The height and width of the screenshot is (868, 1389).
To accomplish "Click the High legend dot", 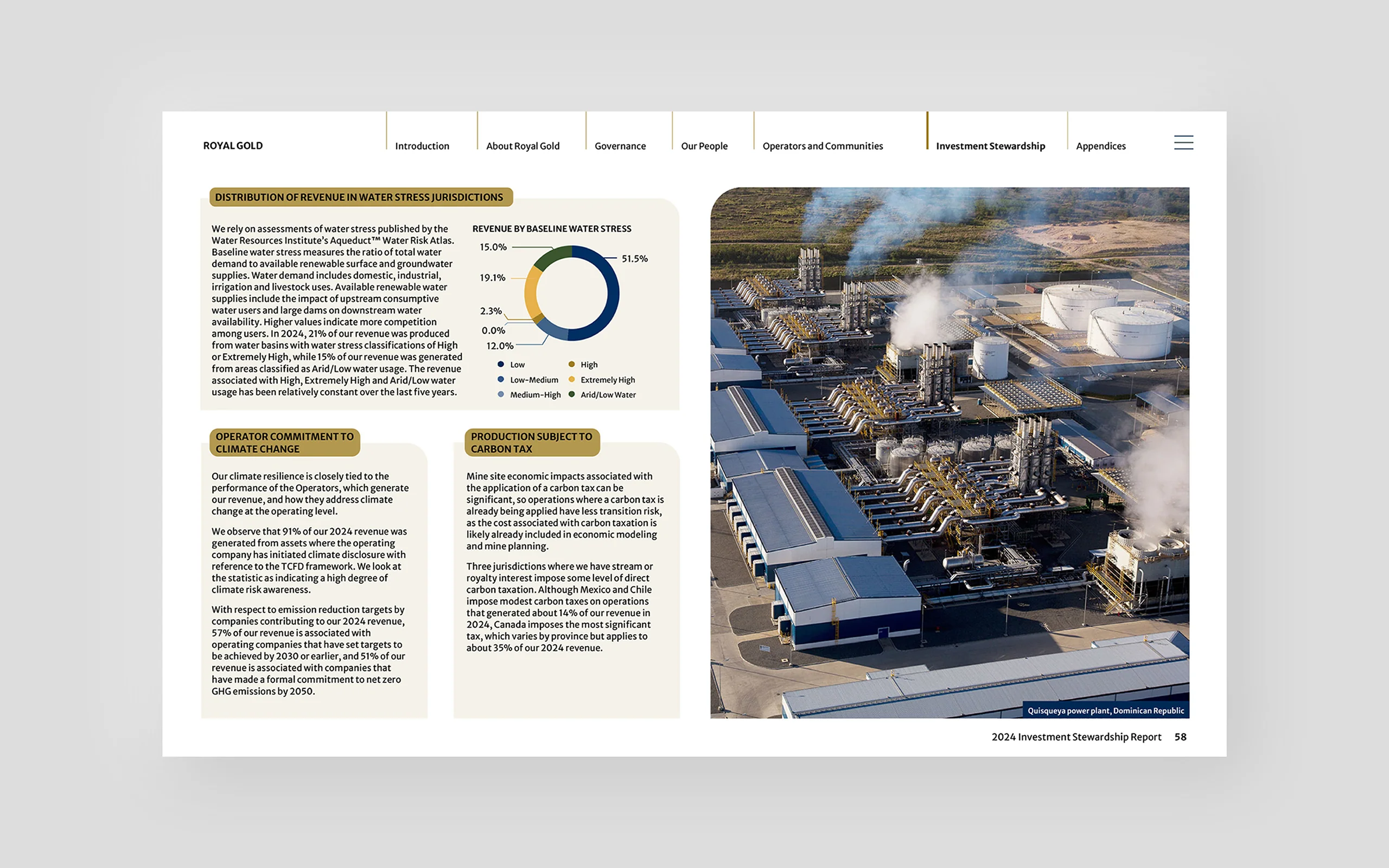I will (x=571, y=364).
